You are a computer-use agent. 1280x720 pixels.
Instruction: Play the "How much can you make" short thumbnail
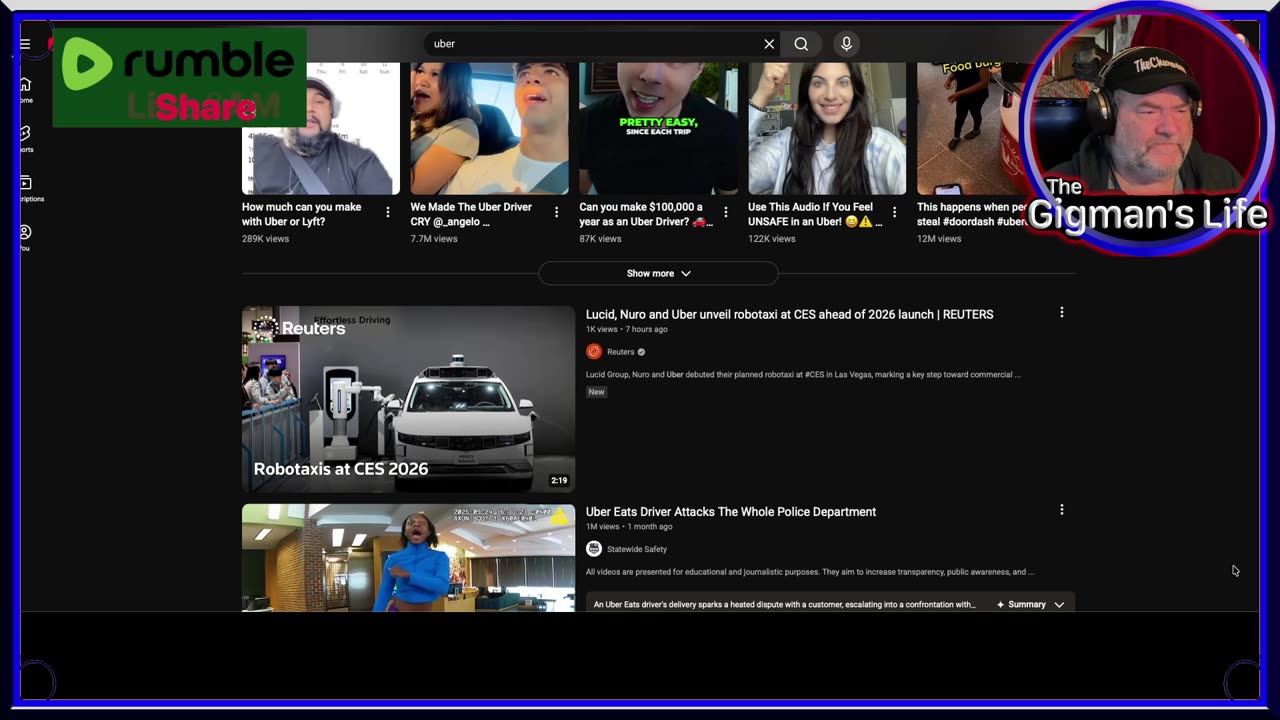[321, 128]
